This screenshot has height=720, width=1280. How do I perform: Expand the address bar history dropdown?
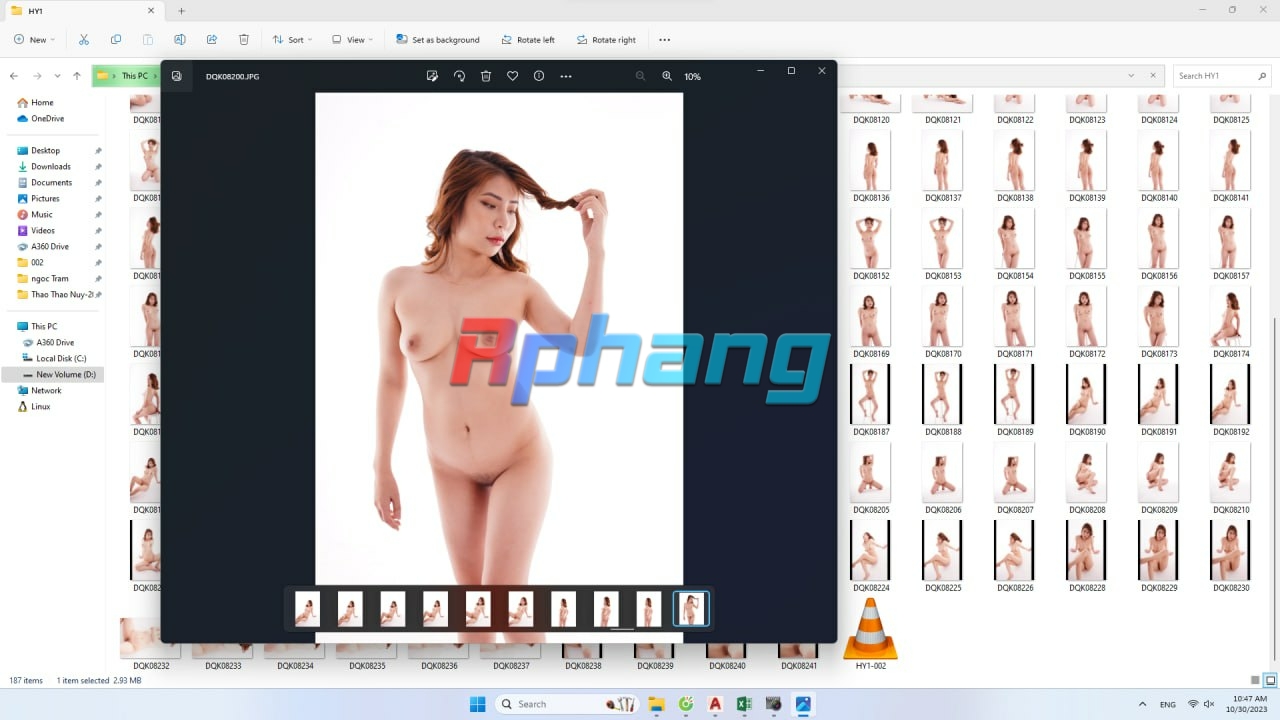point(1131,76)
